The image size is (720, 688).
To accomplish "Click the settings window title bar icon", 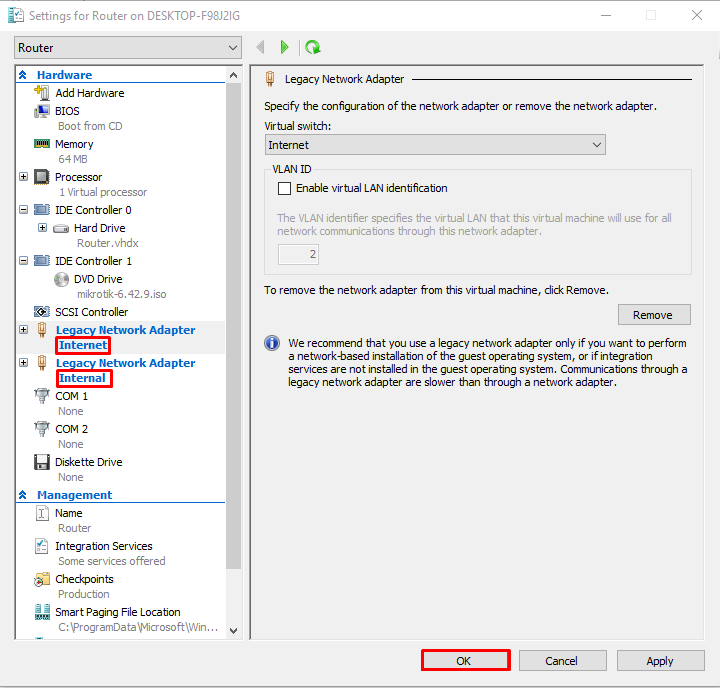I will click(16, 16).
